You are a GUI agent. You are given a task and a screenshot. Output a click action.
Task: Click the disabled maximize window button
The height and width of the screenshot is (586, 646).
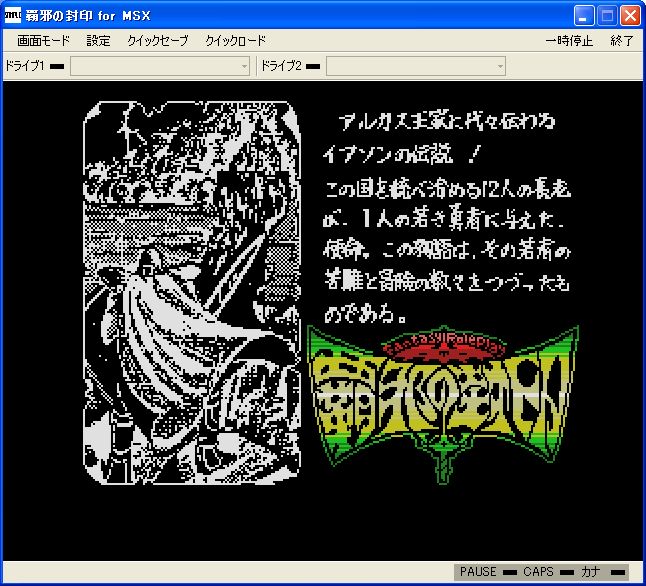pos(607,16)
